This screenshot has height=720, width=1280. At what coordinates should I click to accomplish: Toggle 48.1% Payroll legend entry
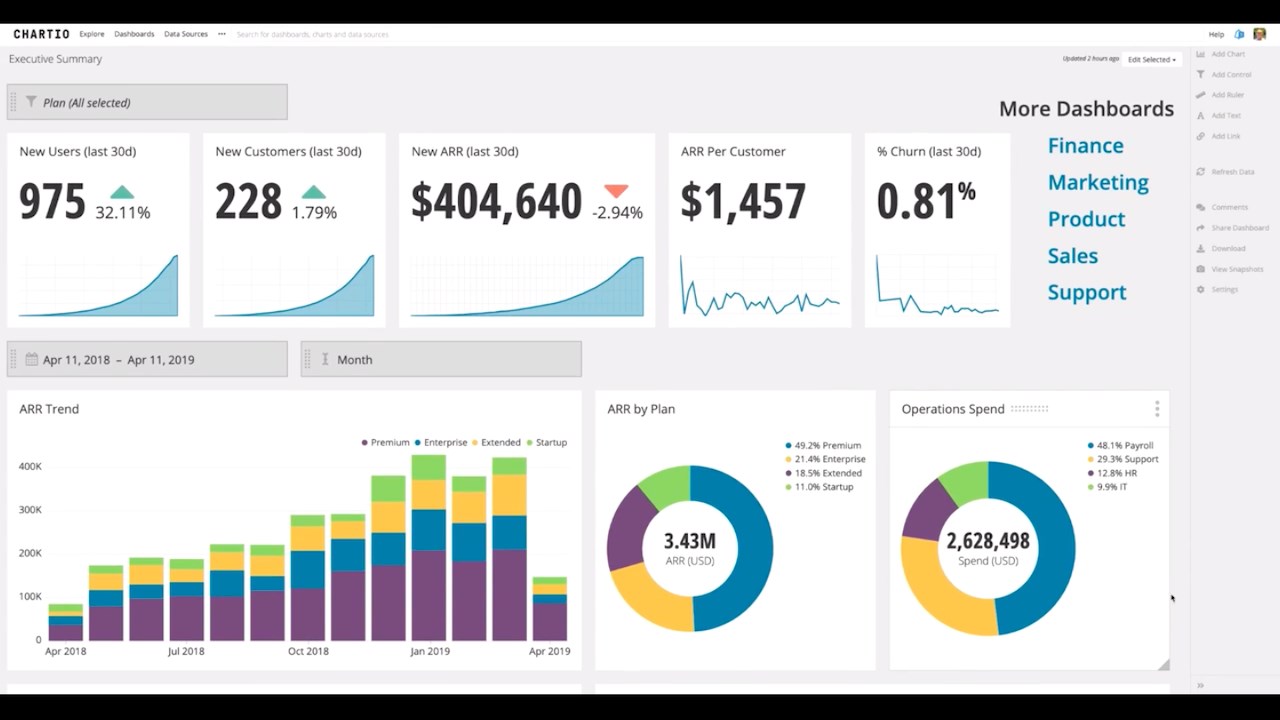(x=1120, y=445)
